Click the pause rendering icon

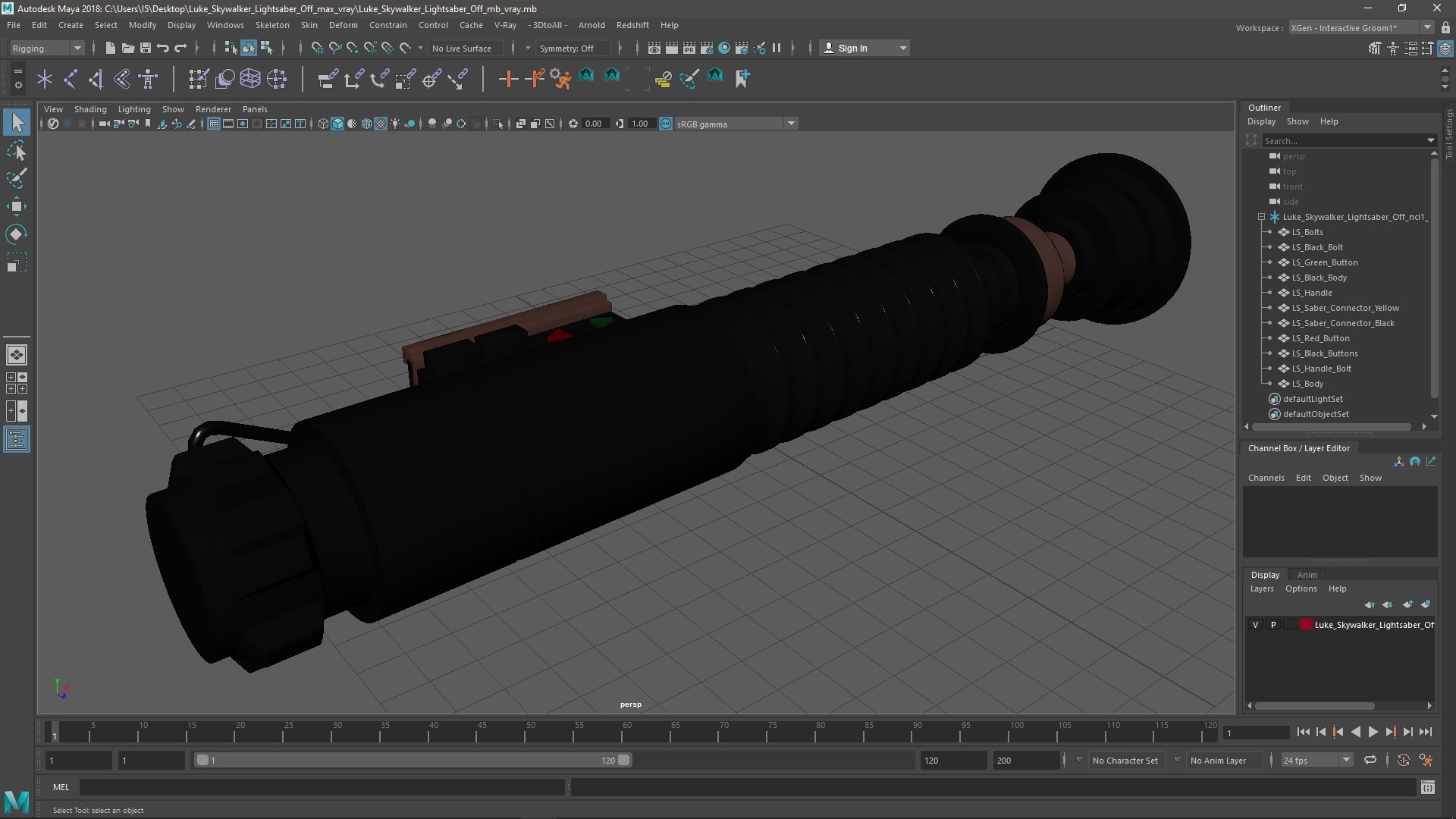click(x=777, y=48)
